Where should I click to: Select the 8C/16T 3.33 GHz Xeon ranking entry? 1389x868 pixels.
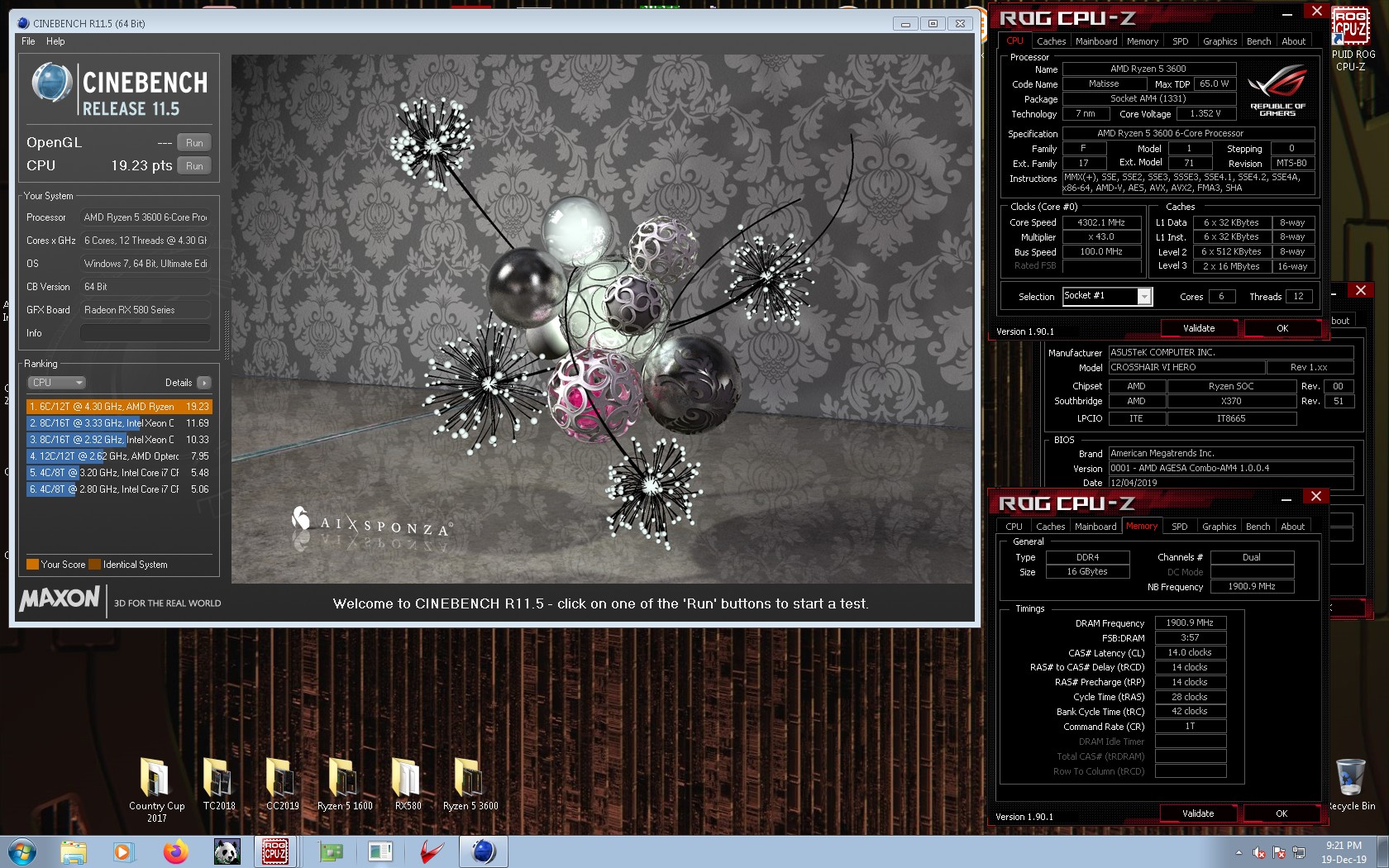(119, 423)
